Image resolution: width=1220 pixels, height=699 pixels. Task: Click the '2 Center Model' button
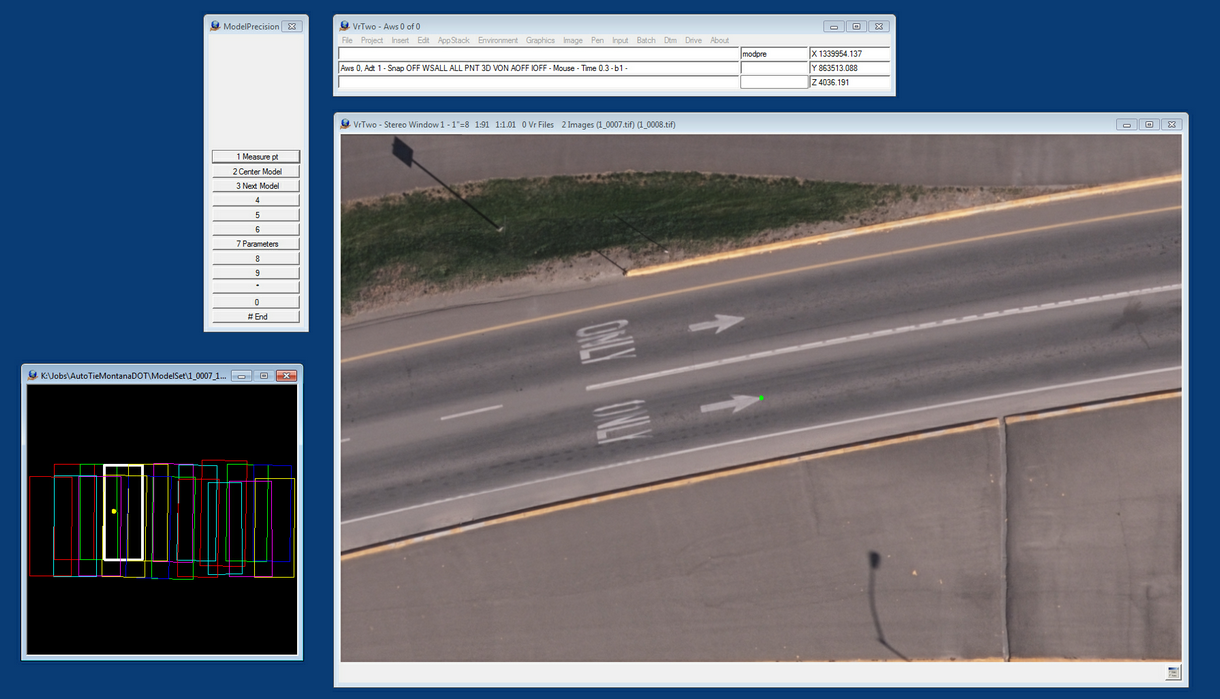(256, 172)
